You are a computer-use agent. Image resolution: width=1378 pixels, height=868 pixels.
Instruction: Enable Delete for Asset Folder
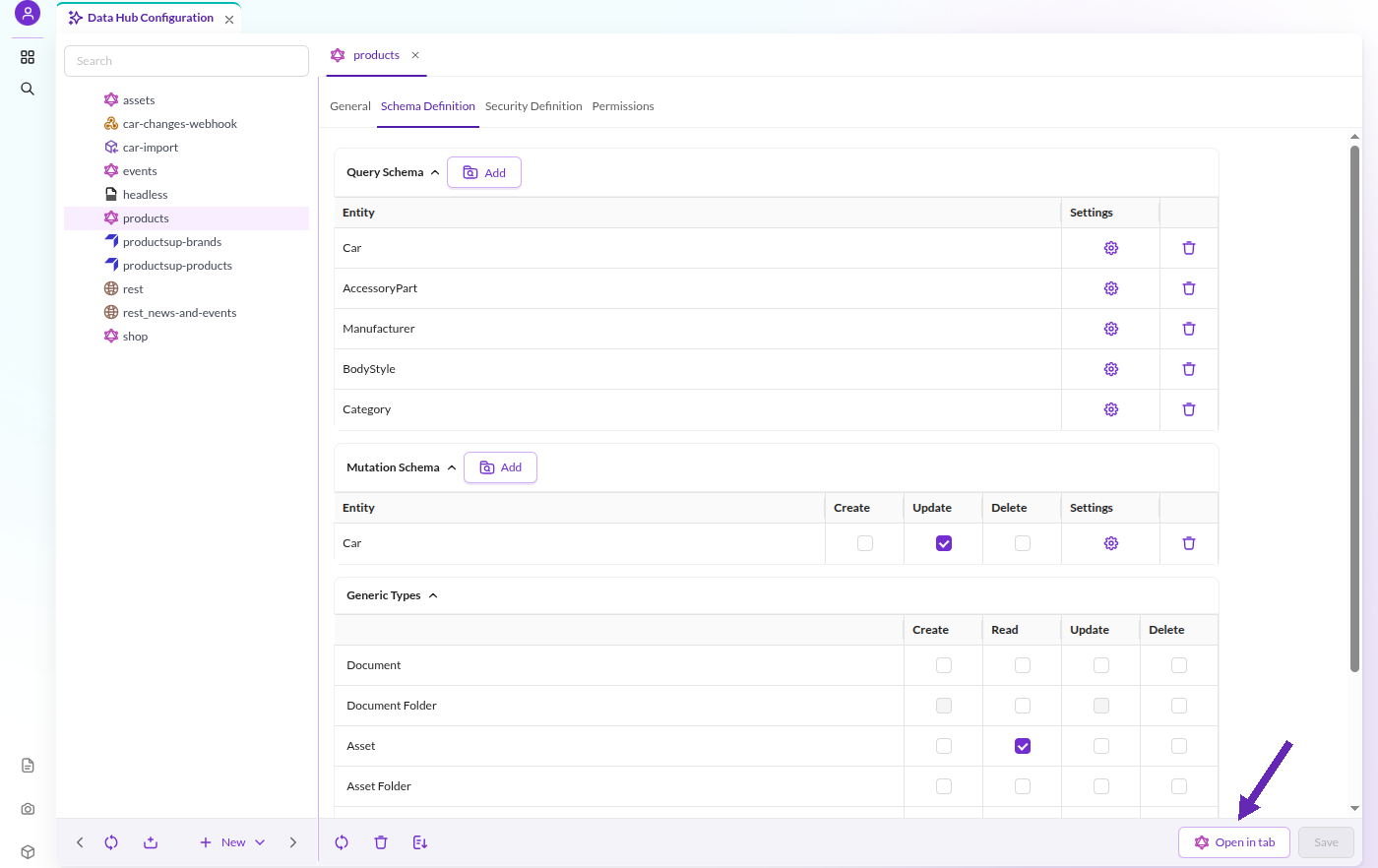coord(1179,786)
